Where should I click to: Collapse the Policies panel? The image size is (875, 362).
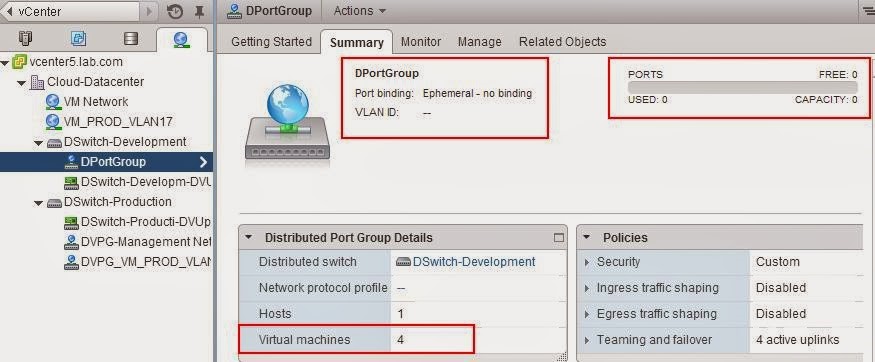coord(586,238)
